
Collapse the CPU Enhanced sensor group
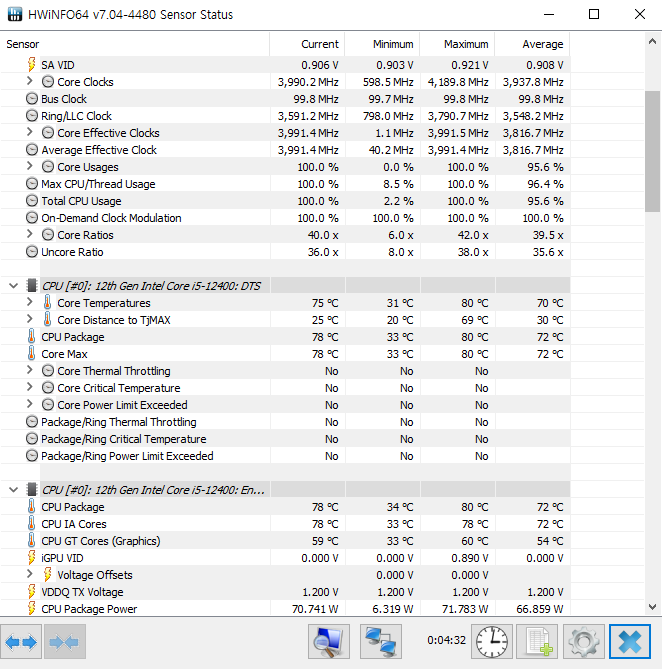coord(14,489)
